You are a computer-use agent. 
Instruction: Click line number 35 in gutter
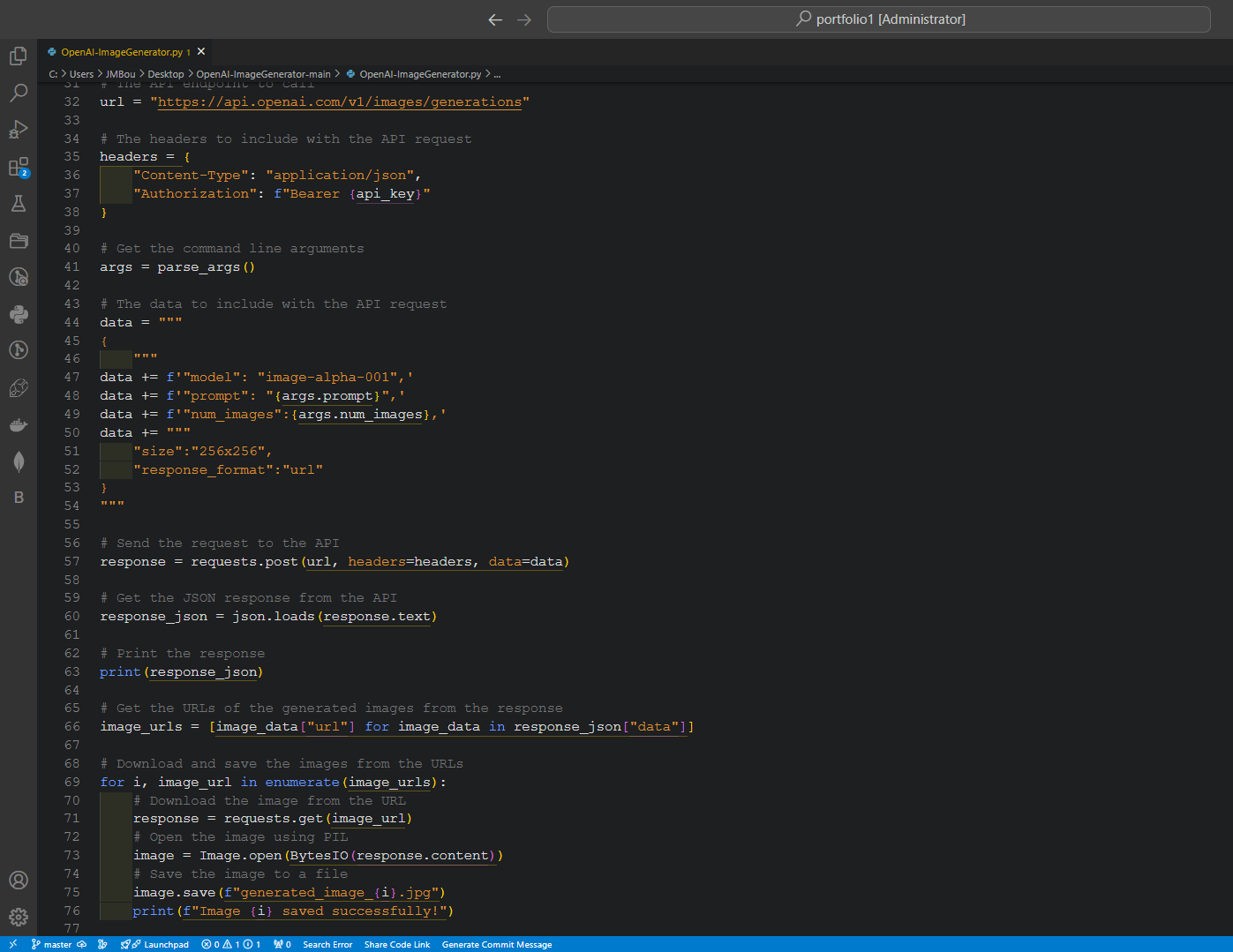click(x=71, y=157)
